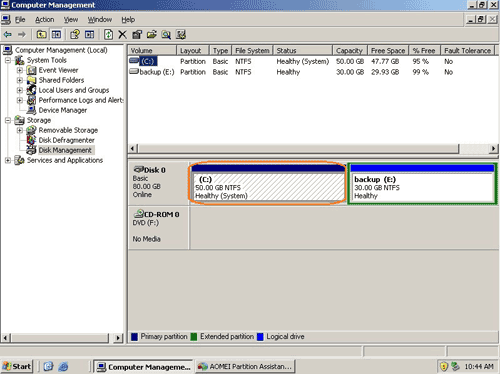
Task: Expand Performance Logs and Alerts node
Action: pos(20,100)
